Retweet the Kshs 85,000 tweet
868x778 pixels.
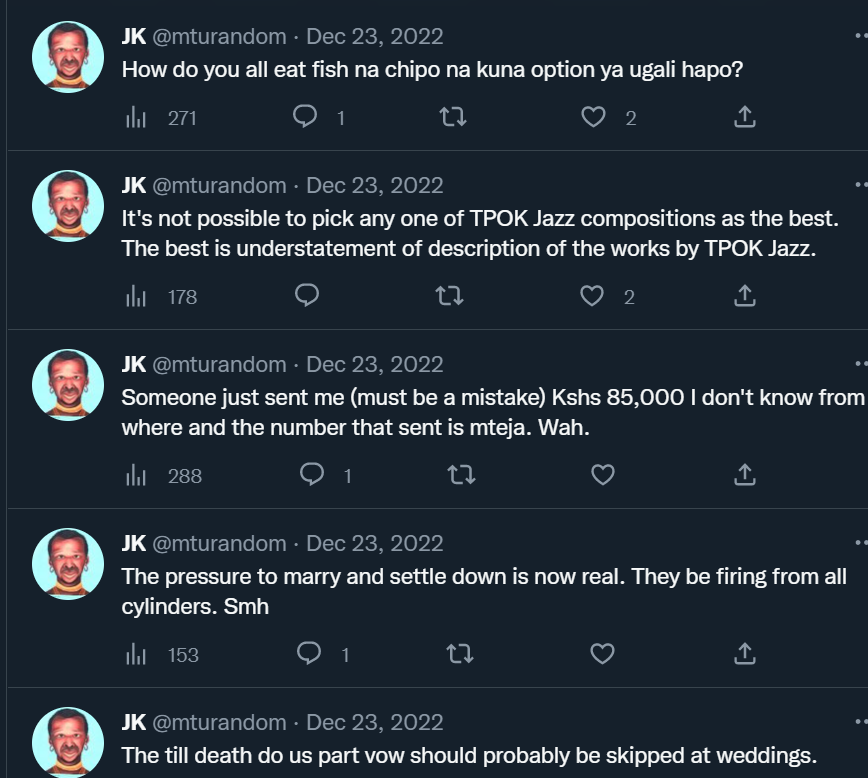click(x=460, y=475)
